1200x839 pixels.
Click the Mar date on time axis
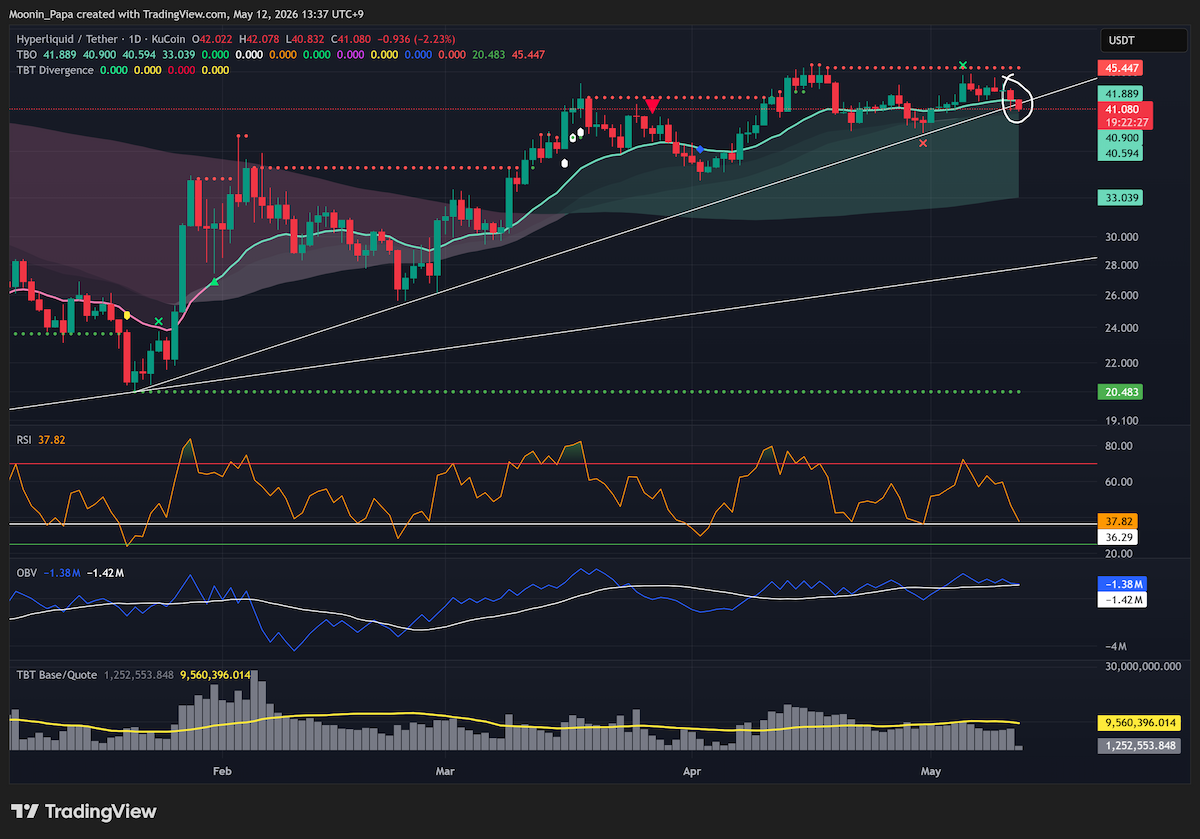coord(446,771)
